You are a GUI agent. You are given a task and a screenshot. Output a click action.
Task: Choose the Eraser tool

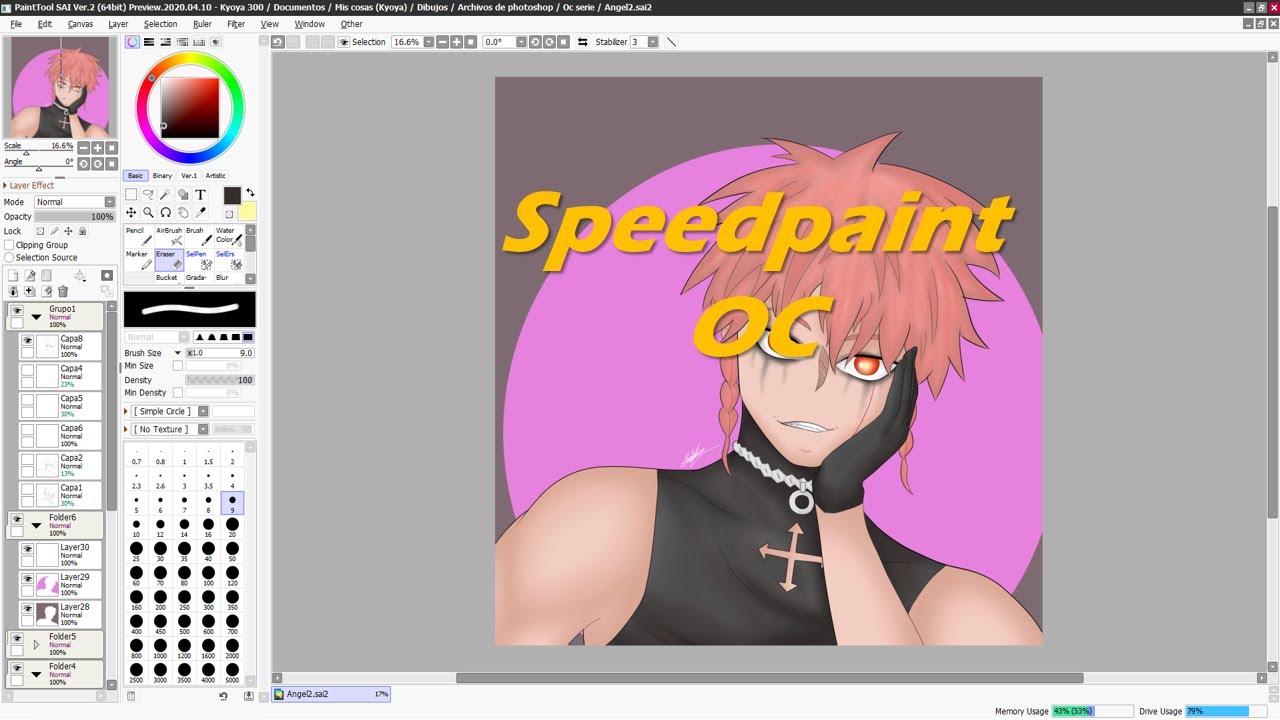tap(169, 260)
